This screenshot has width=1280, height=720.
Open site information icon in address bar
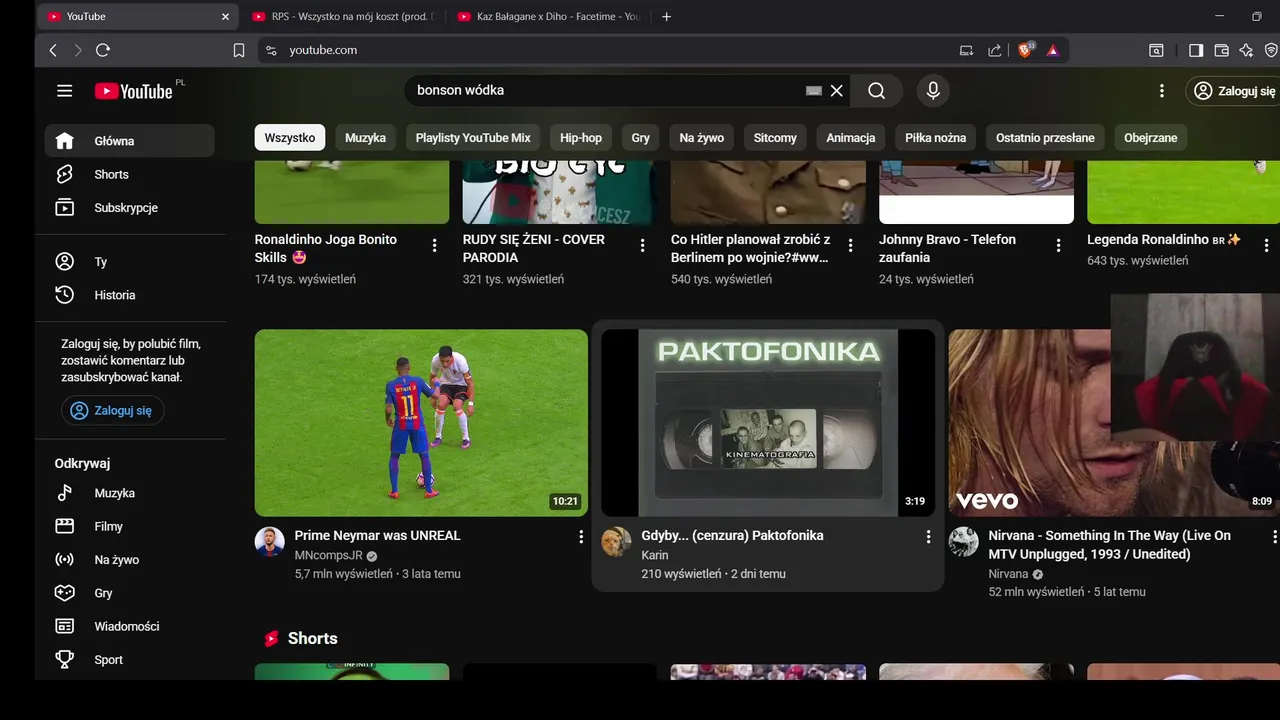pyautogui.click(x=270, y=50)
